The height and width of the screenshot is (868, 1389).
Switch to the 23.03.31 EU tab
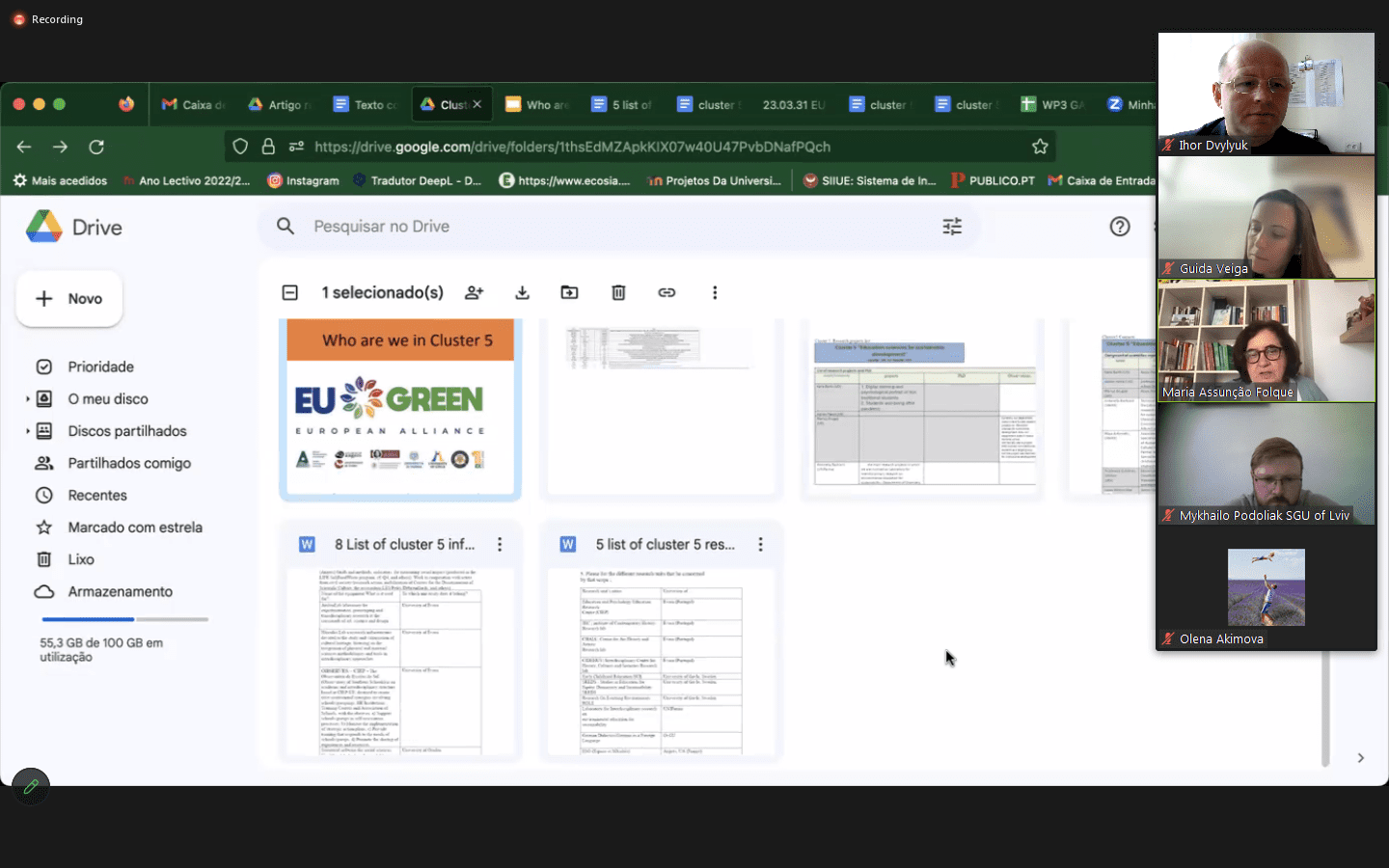[x=793, y=104]
